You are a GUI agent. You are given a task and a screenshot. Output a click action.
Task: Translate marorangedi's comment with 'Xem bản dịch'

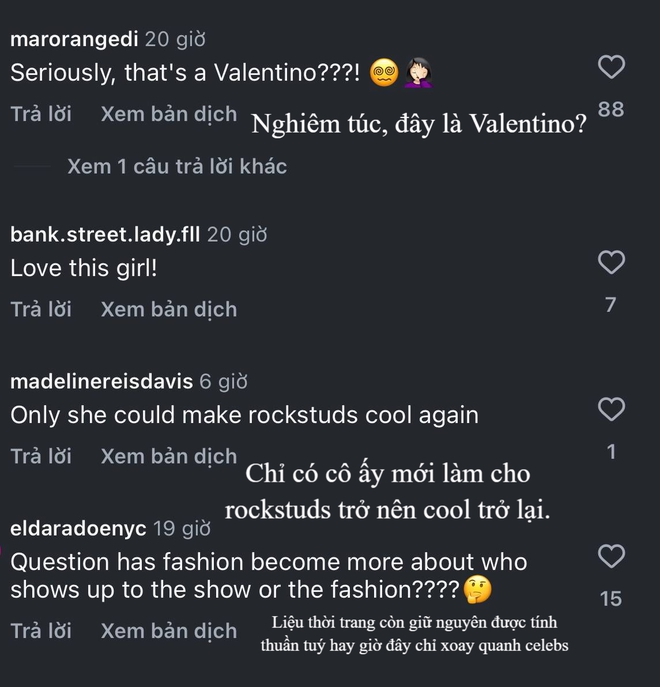pos(169,114)
